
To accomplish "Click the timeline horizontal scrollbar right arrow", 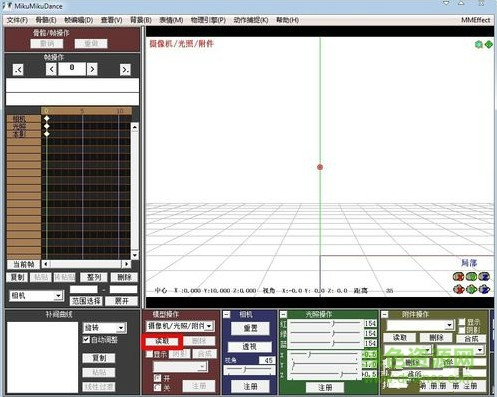I will click(126, 264).
